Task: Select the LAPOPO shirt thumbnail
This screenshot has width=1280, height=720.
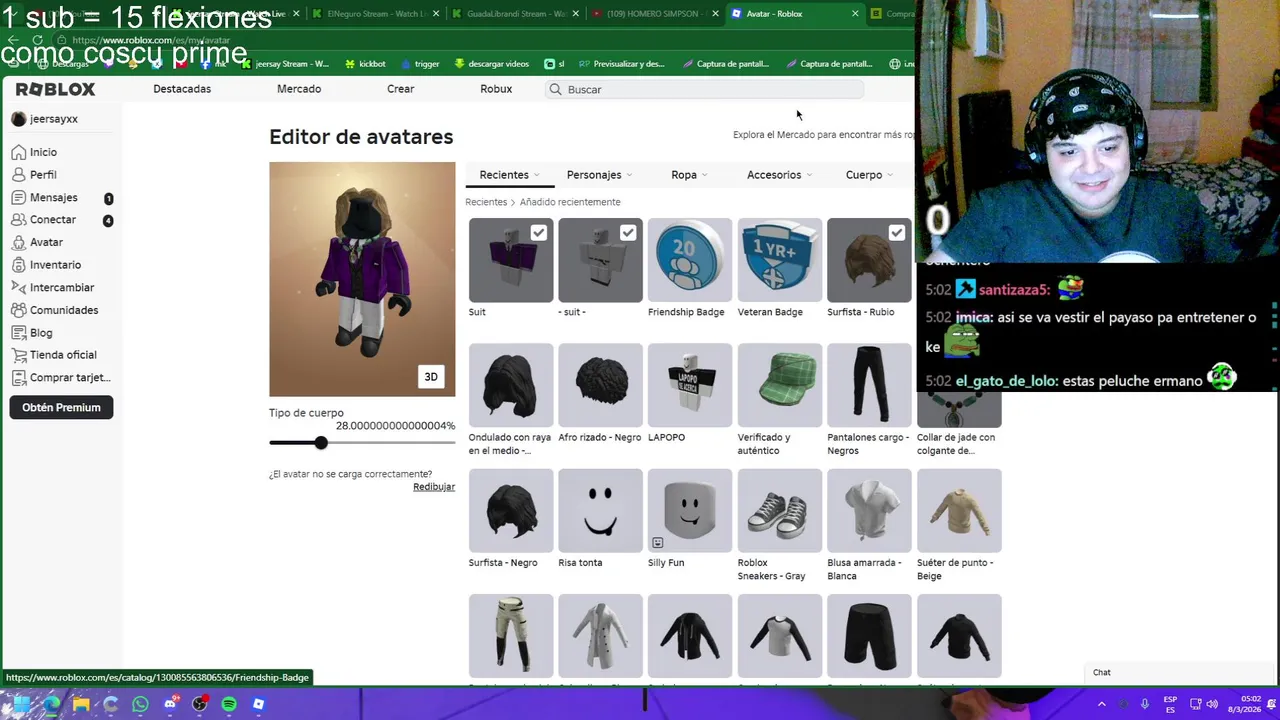Action: 690,386
